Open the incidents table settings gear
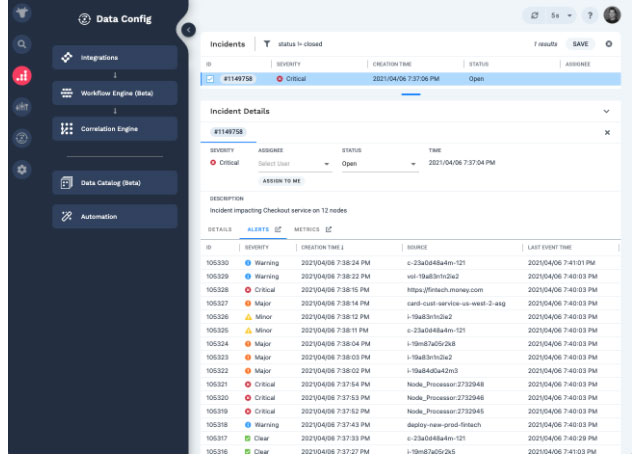 click(x=609, y=44)
